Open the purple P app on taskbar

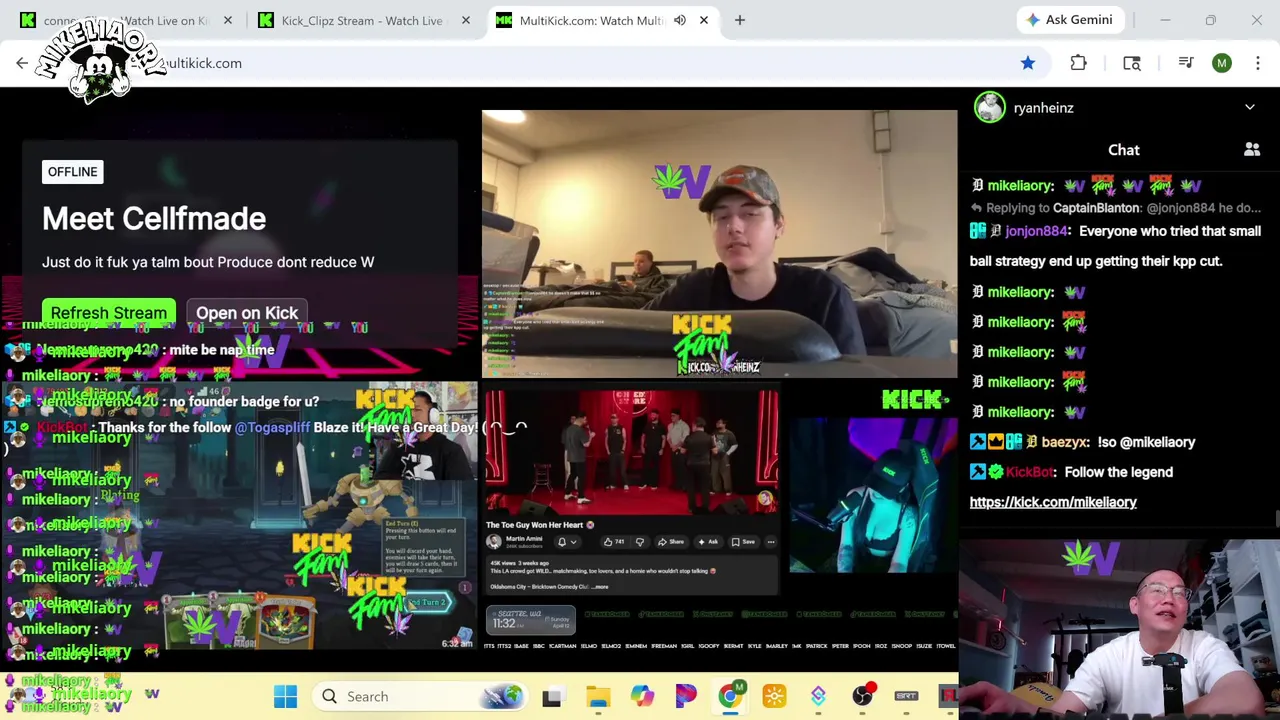point(686,696)
